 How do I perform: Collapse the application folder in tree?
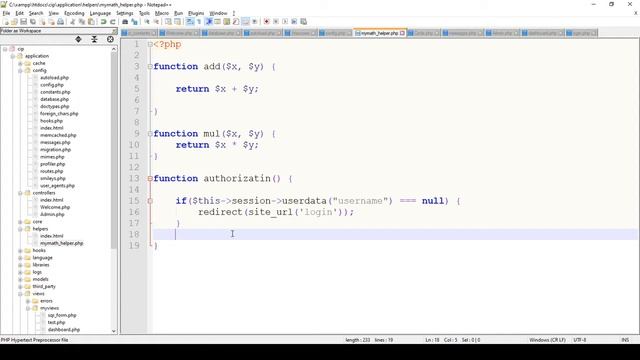pos(13,56)
